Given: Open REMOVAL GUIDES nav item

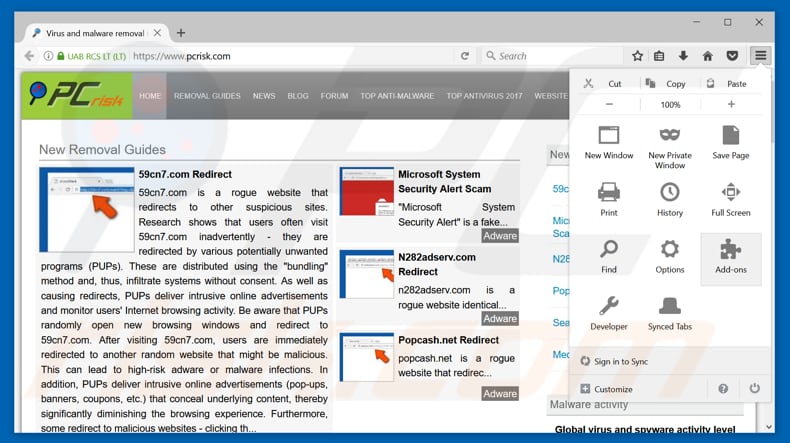Looking at the screenshot, I should [207, 96].
